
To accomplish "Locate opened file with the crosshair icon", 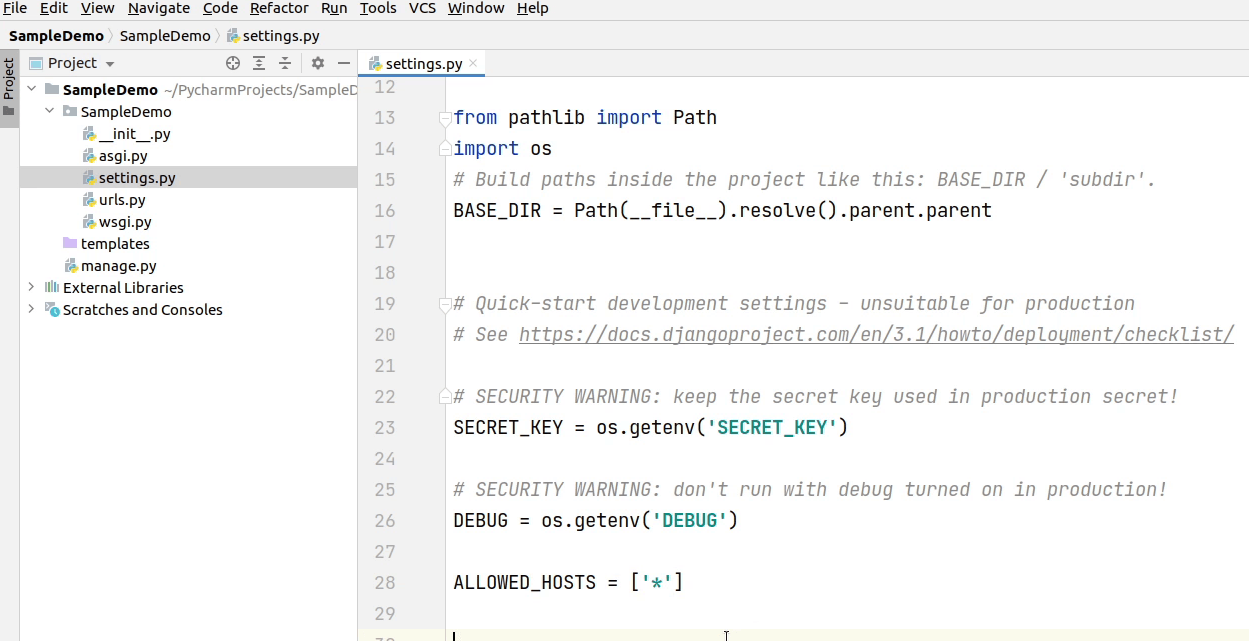I will 232,63.
